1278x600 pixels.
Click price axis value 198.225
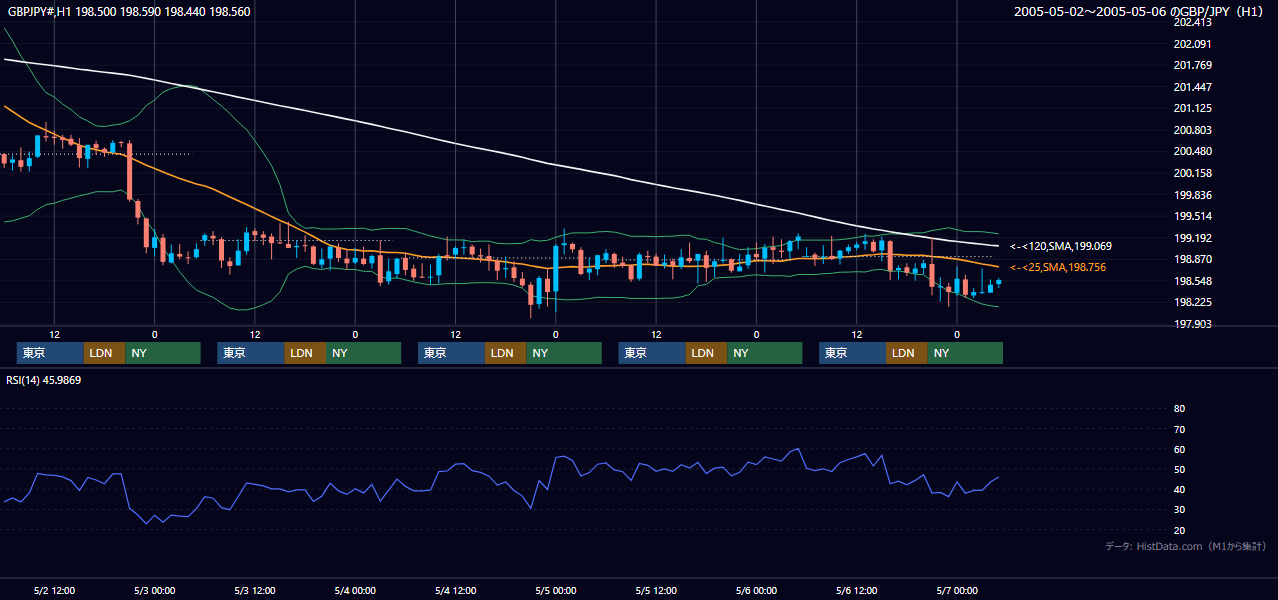pos(1193,302)
